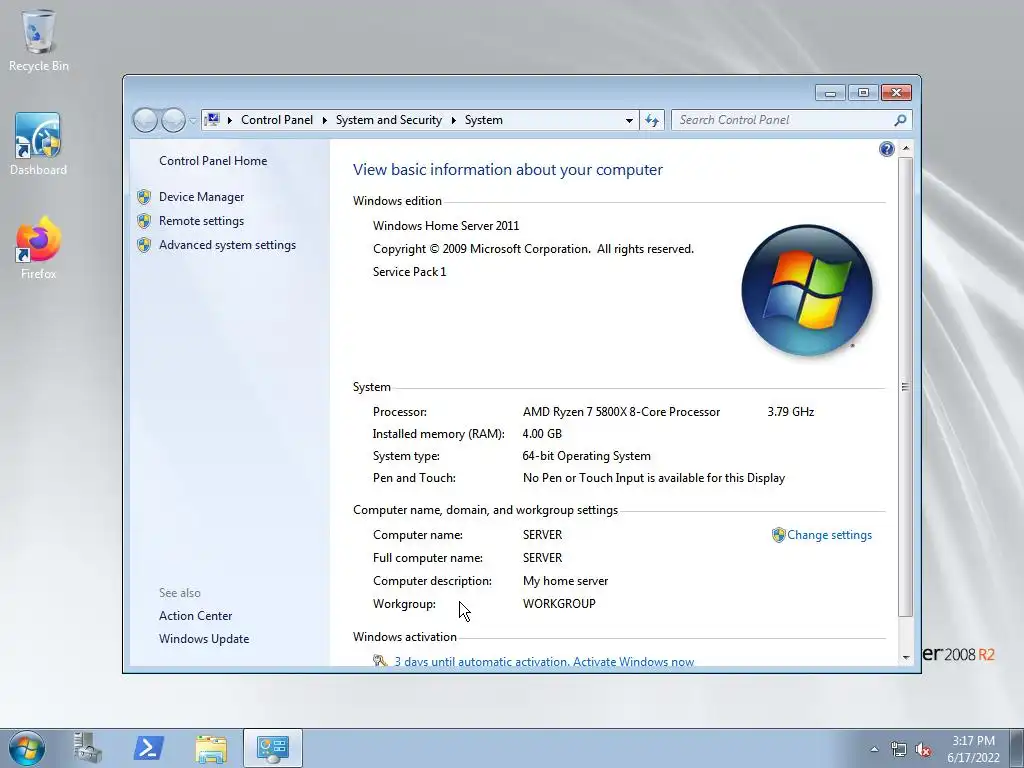Expand the arrow after System and Security

[x=453, y=120]
